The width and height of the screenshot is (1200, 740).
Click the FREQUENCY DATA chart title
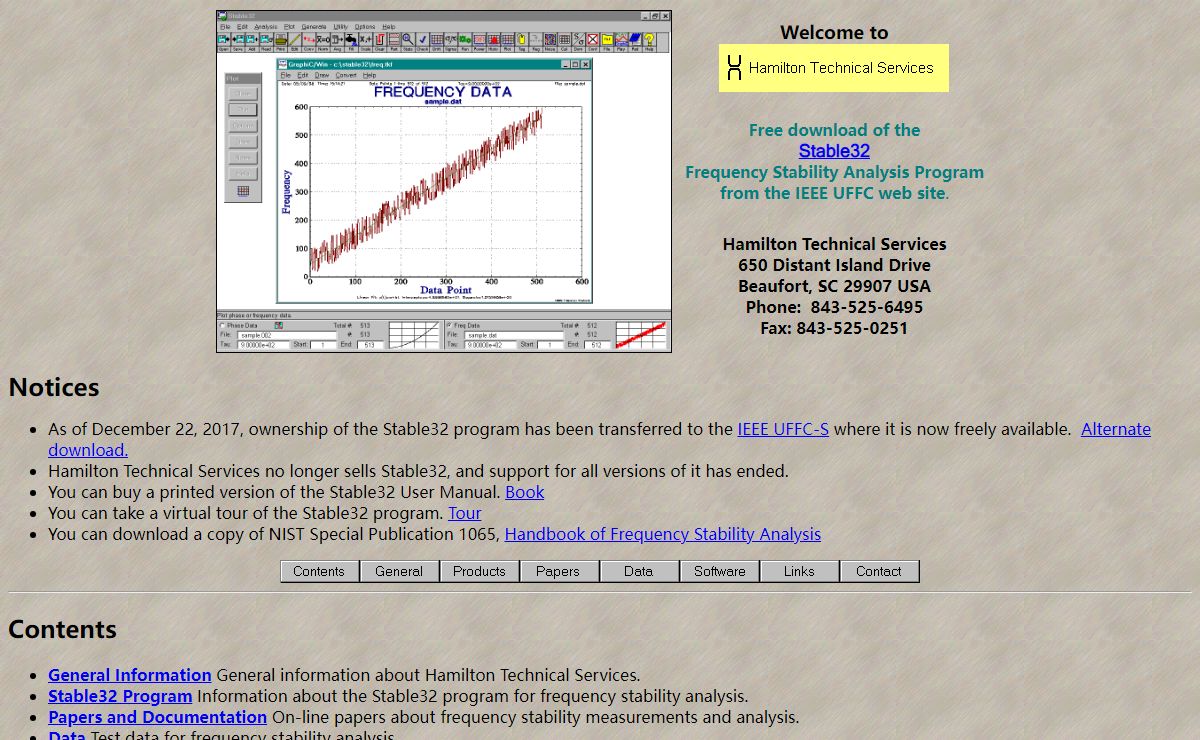[x=442, y=92]
